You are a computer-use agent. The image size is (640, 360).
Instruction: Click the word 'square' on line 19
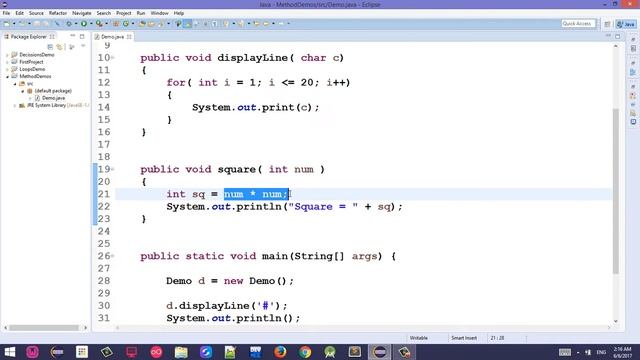pos(236,169)
